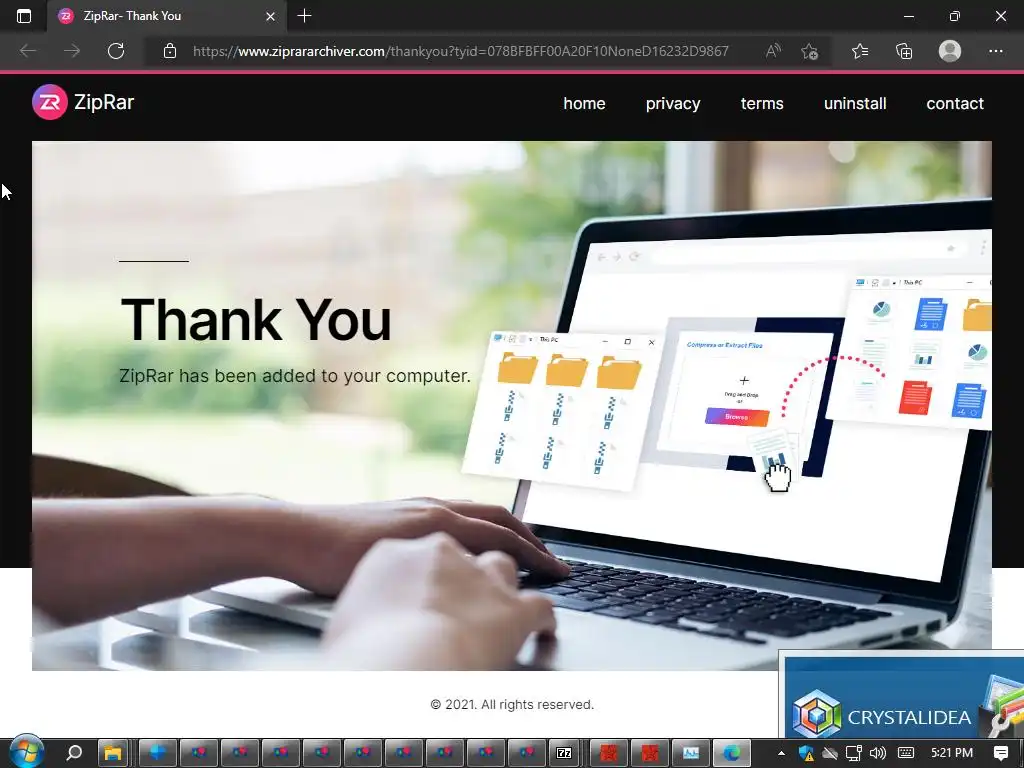Open the browser profile menu
This screenshot has width=1024, height=768.
coord(950,51)
